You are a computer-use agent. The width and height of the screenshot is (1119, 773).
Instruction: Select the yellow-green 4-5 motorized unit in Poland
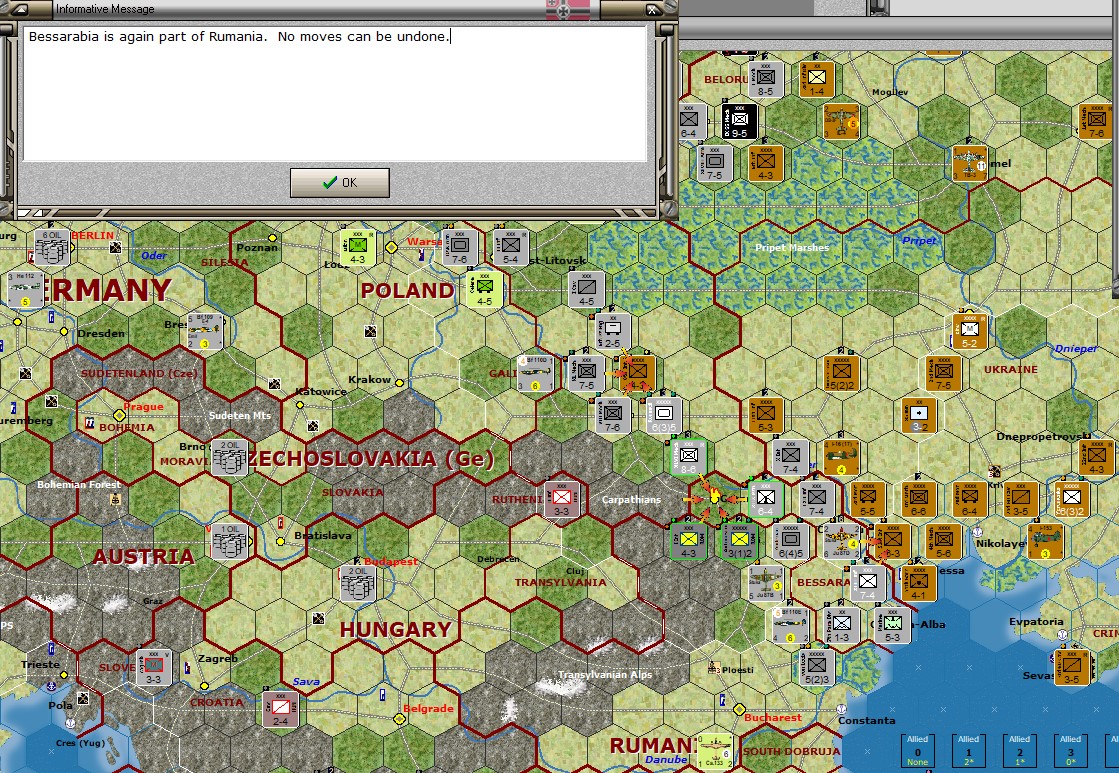click(x=485, y=290)
